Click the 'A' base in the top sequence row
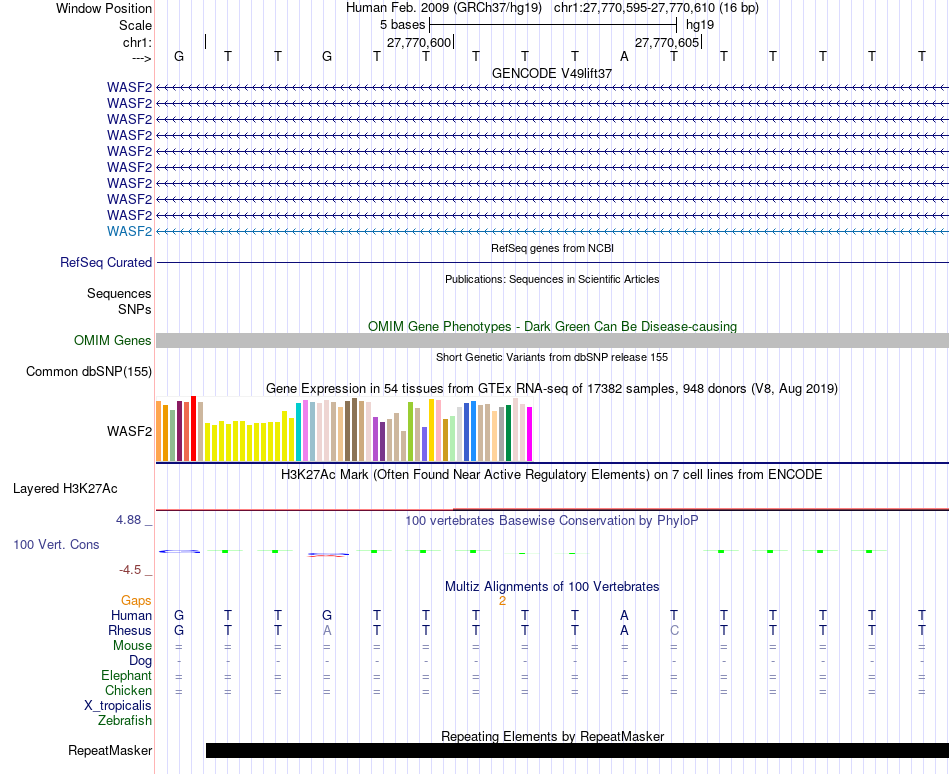The width and height of the screenshot is (950, 774). [625, 56]
